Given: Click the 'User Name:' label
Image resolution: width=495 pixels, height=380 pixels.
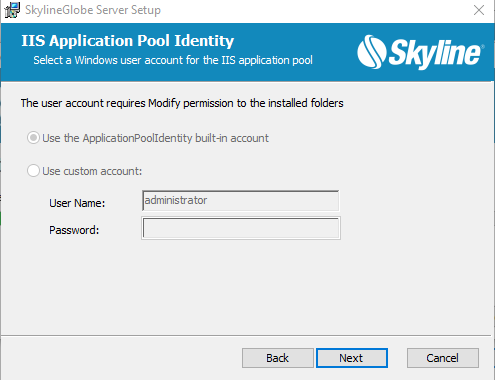Looking at the screenshot, I should pyautogui.click(x=77, y=203).
